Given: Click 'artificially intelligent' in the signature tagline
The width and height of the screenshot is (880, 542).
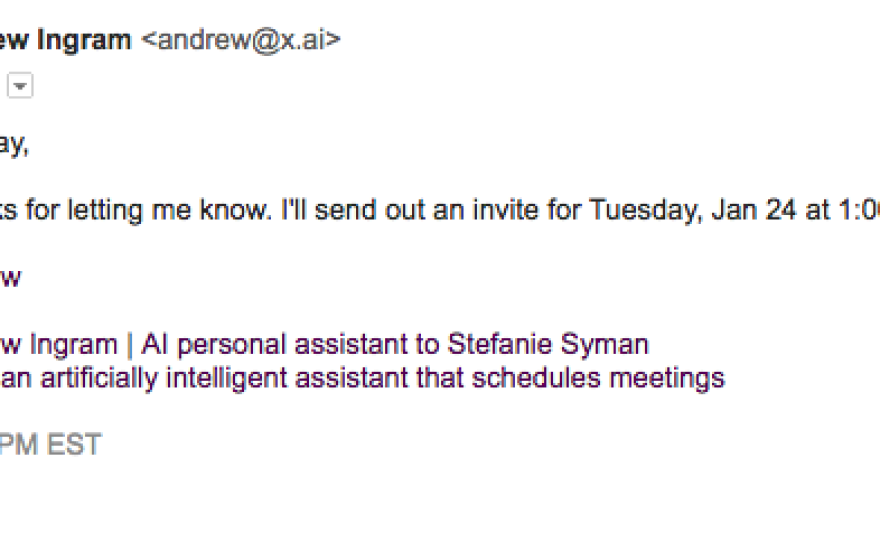Looking at the screenshot, I should click(164, 378).
